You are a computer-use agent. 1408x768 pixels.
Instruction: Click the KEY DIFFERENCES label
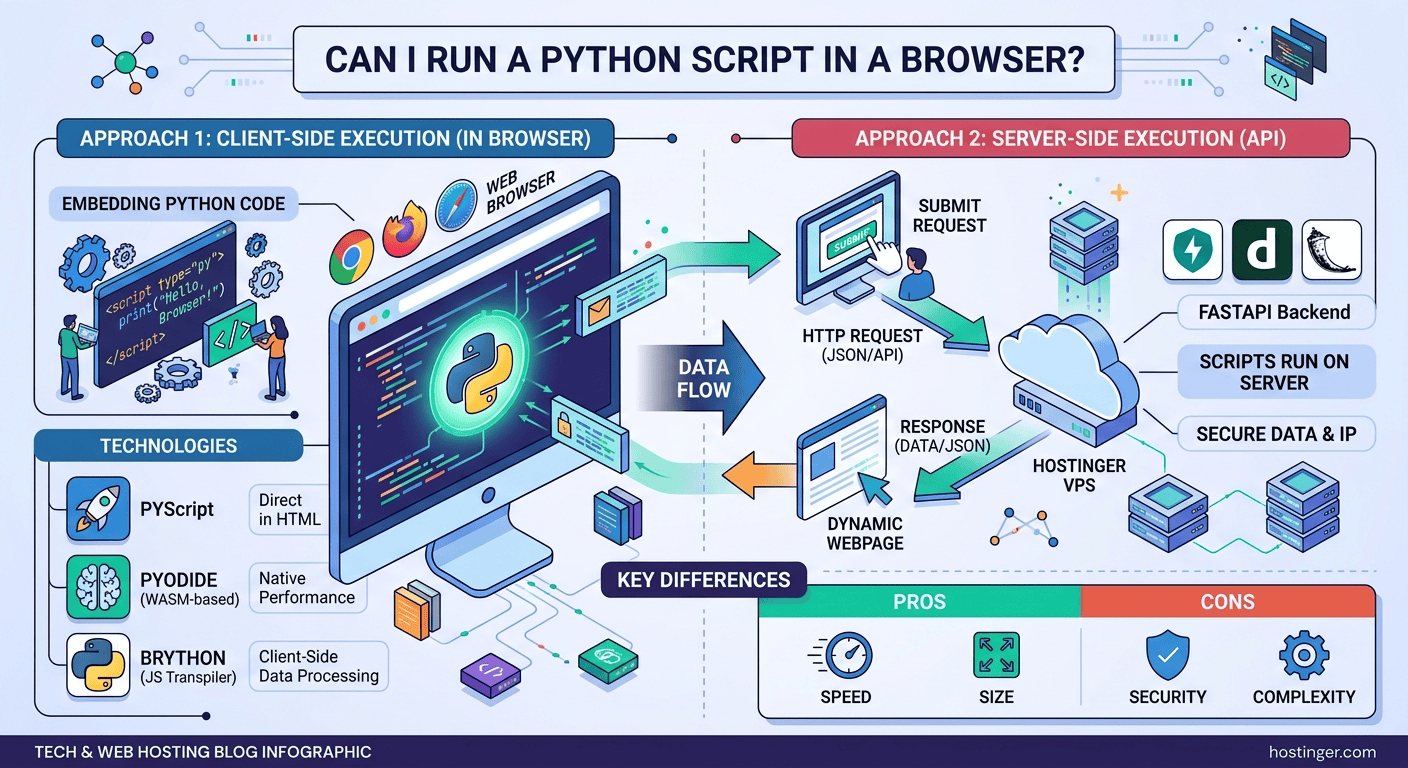point(704,579)
